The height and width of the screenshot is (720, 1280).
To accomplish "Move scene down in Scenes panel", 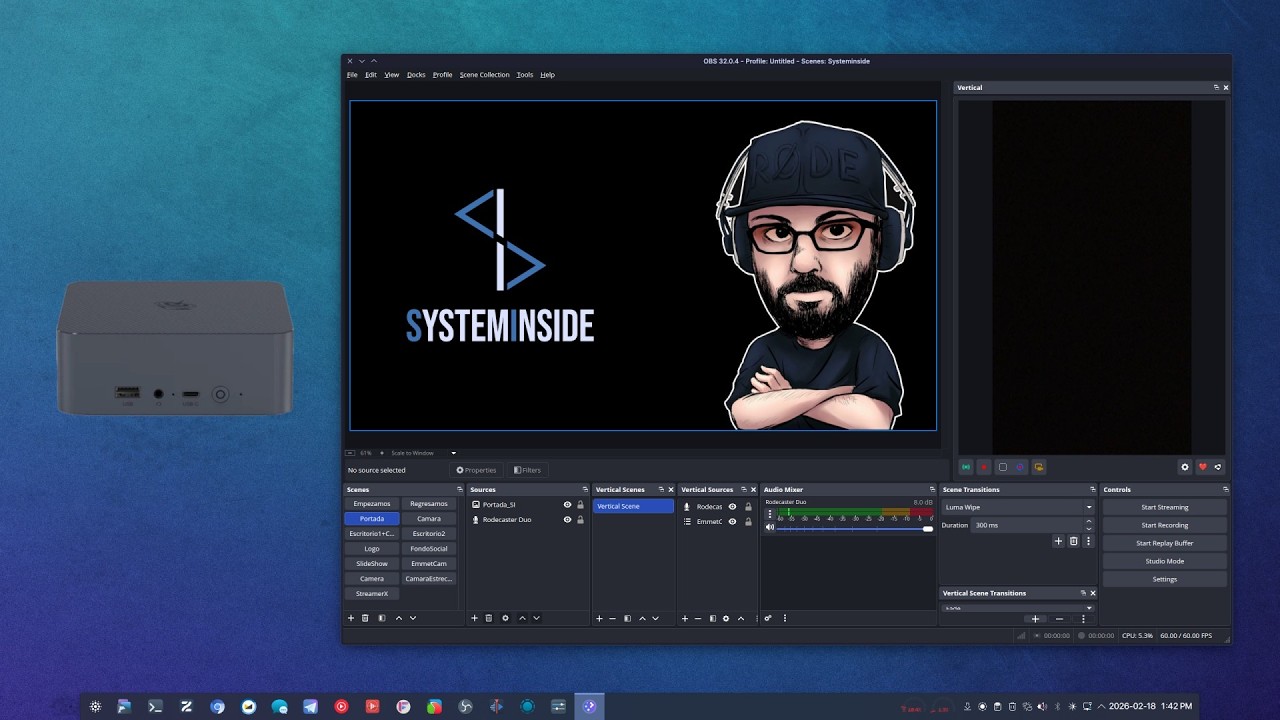I will click(x=412, y=618).
